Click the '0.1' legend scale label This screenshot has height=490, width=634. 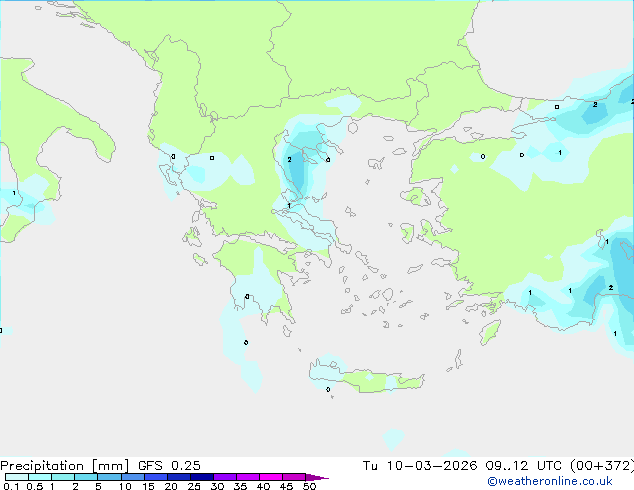coord(11,486)
